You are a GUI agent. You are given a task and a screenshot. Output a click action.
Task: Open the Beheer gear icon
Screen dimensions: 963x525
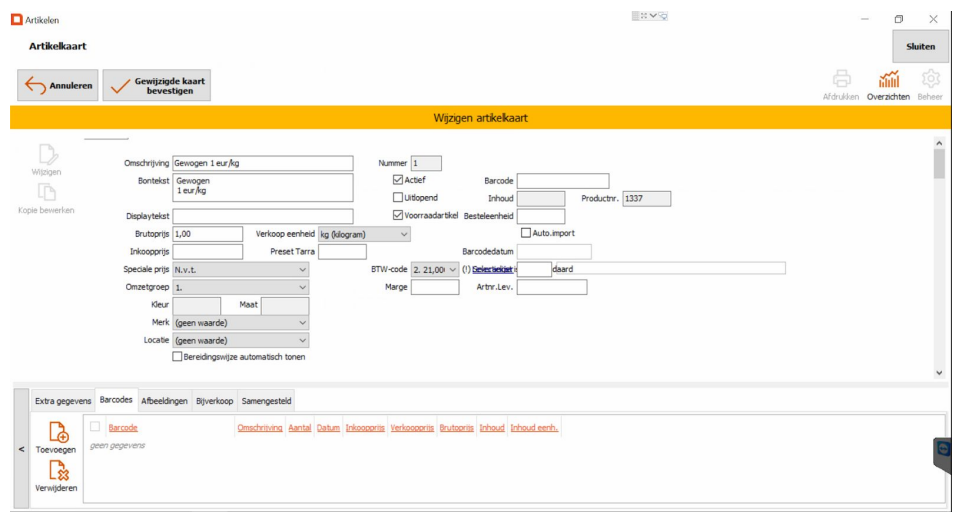pyautogui.click(x=931, y=80)
